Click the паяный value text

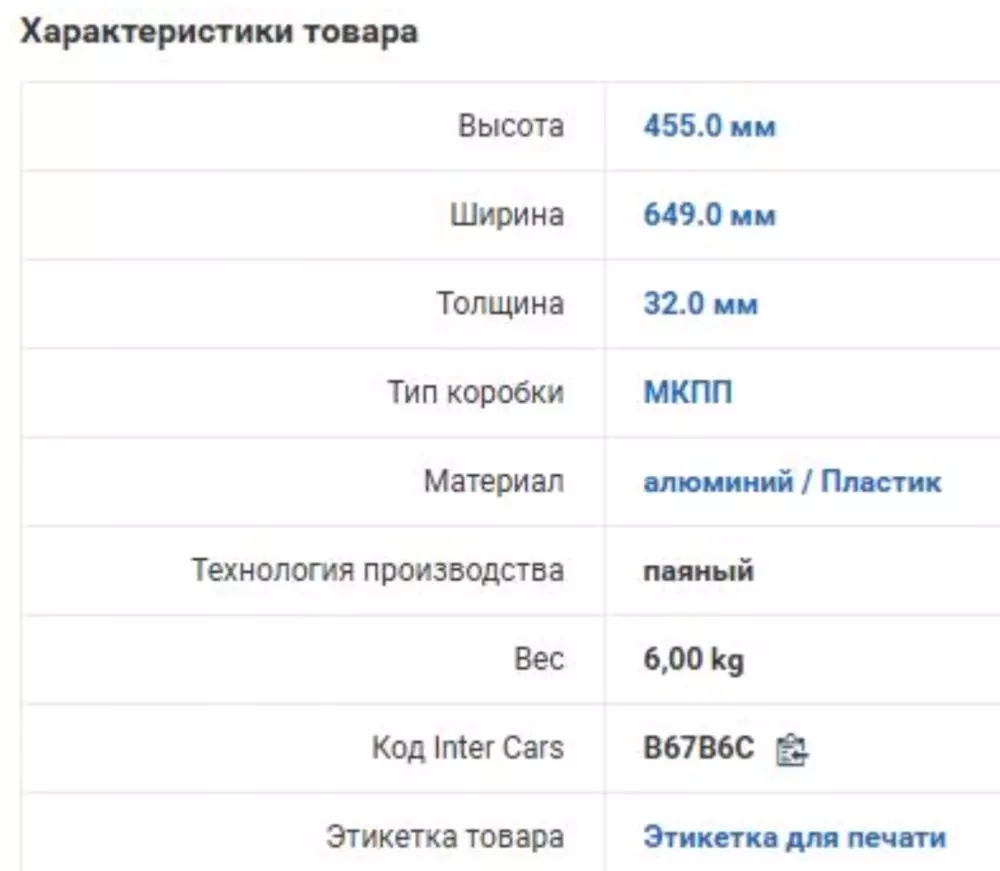[698, 571]
